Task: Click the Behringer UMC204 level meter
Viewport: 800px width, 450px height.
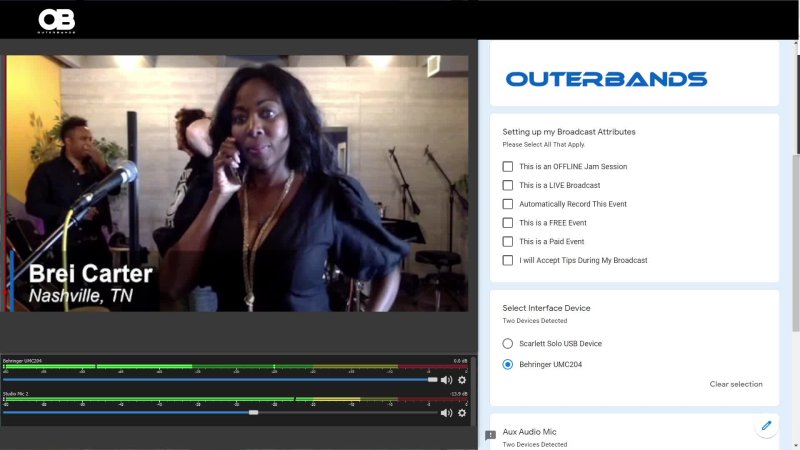Action: pyautogui.click(x=235, y=367)
